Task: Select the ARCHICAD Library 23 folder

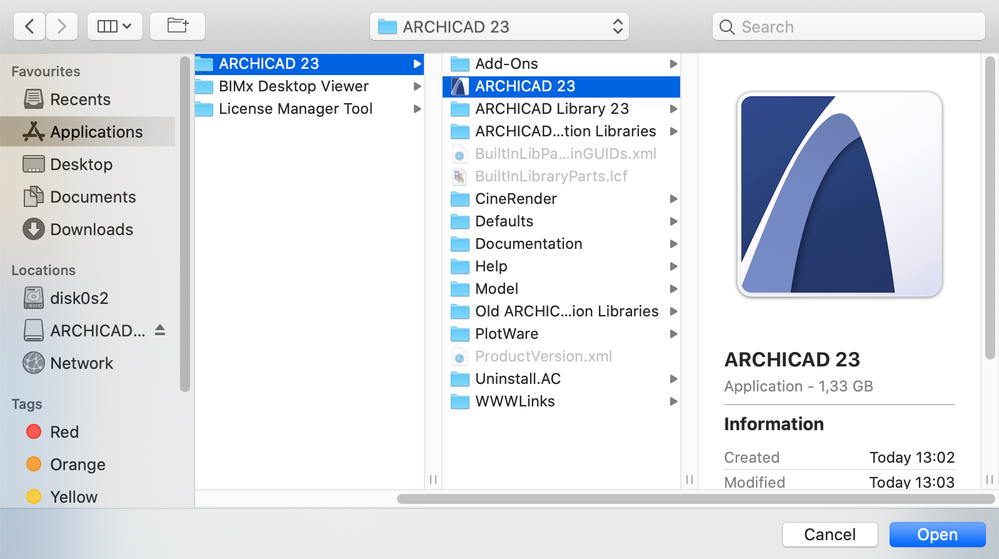Action: (561, 109)
